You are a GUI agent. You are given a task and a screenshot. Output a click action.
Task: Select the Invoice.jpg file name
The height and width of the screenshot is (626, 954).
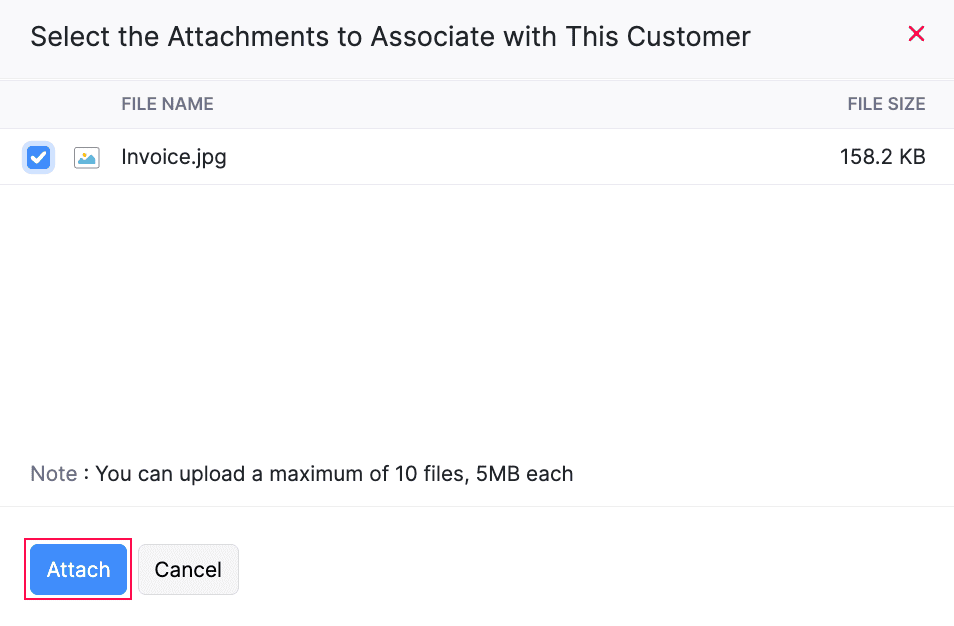click(x=174, y=157)
